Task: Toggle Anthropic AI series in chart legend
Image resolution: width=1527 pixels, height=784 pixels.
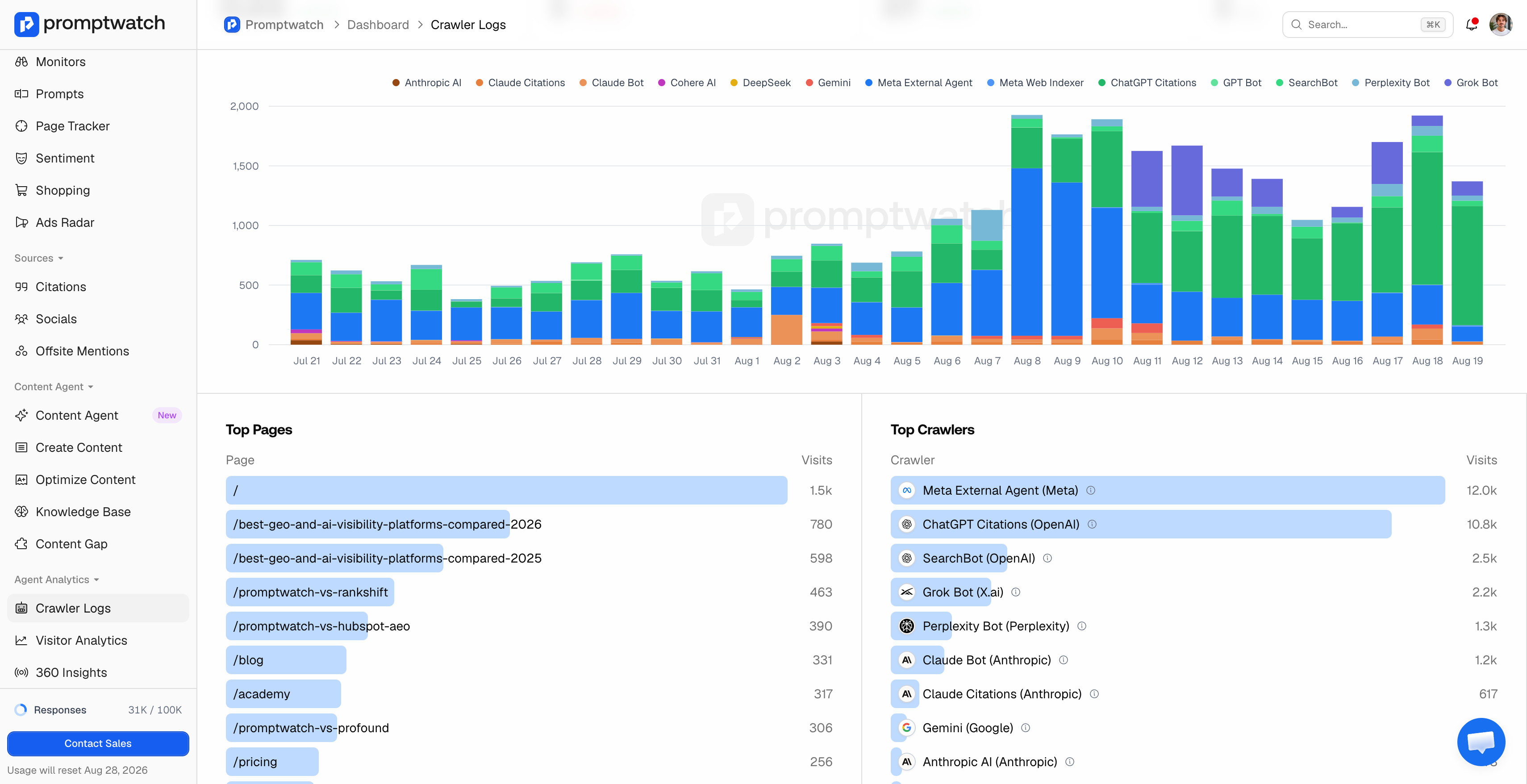Action: [427, 83]
